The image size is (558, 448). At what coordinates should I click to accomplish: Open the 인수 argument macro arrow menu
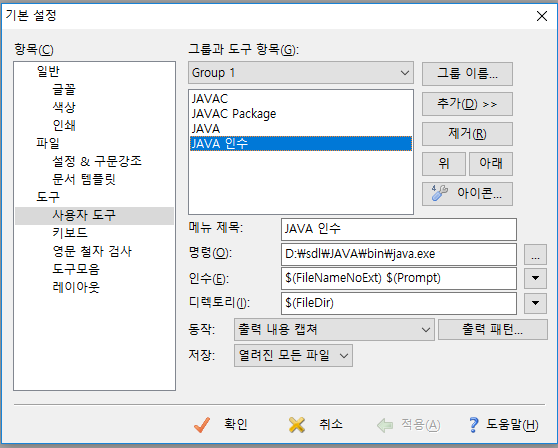click(x=535, y=278)
